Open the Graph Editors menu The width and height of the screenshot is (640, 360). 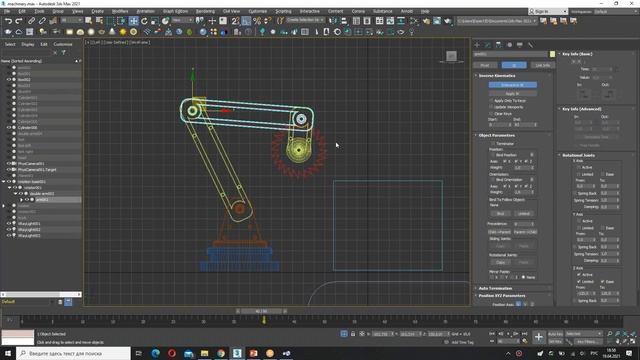pyautogui.click(x=175, y=11)
